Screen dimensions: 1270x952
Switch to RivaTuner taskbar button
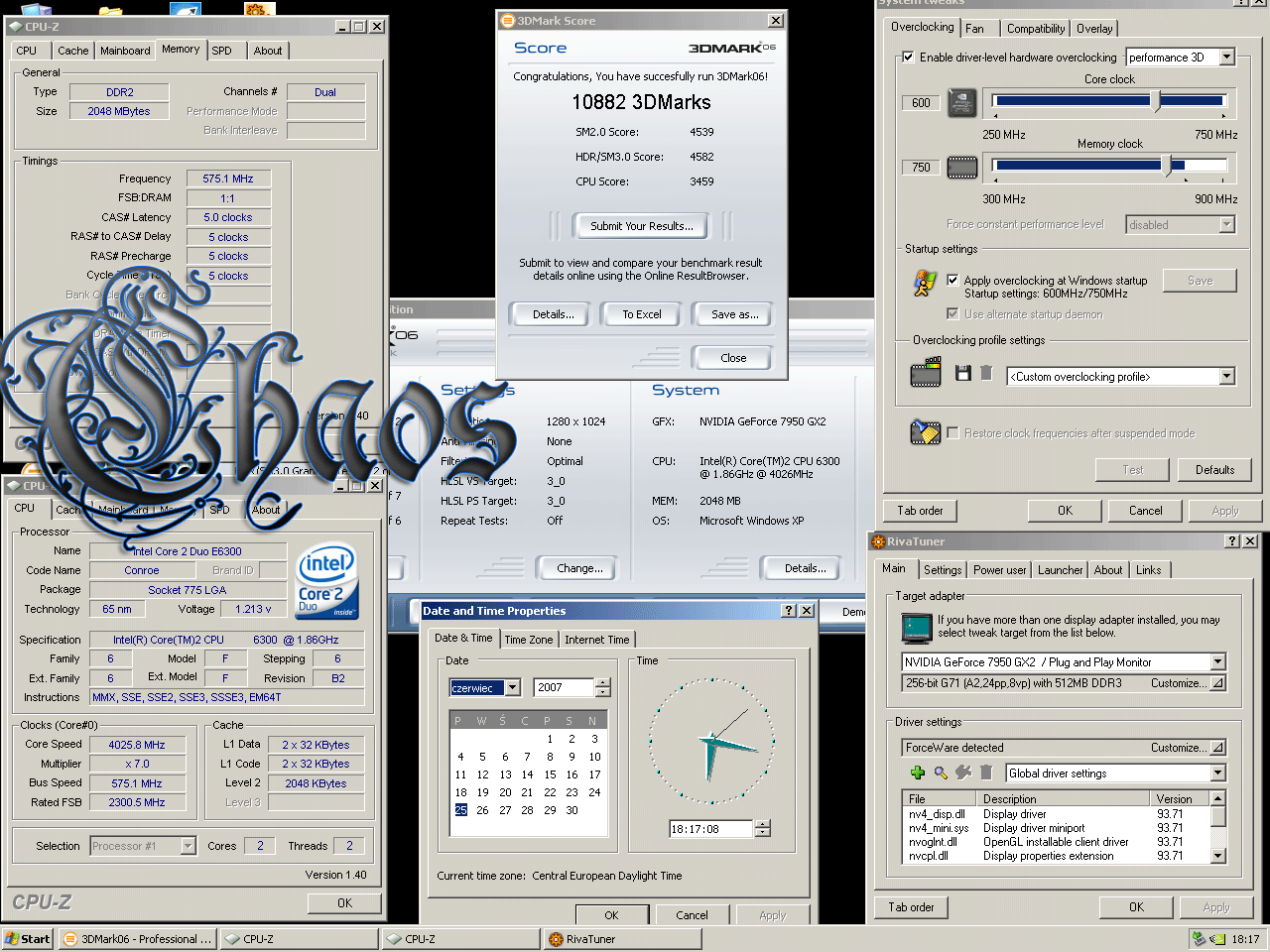coord(622,939)
